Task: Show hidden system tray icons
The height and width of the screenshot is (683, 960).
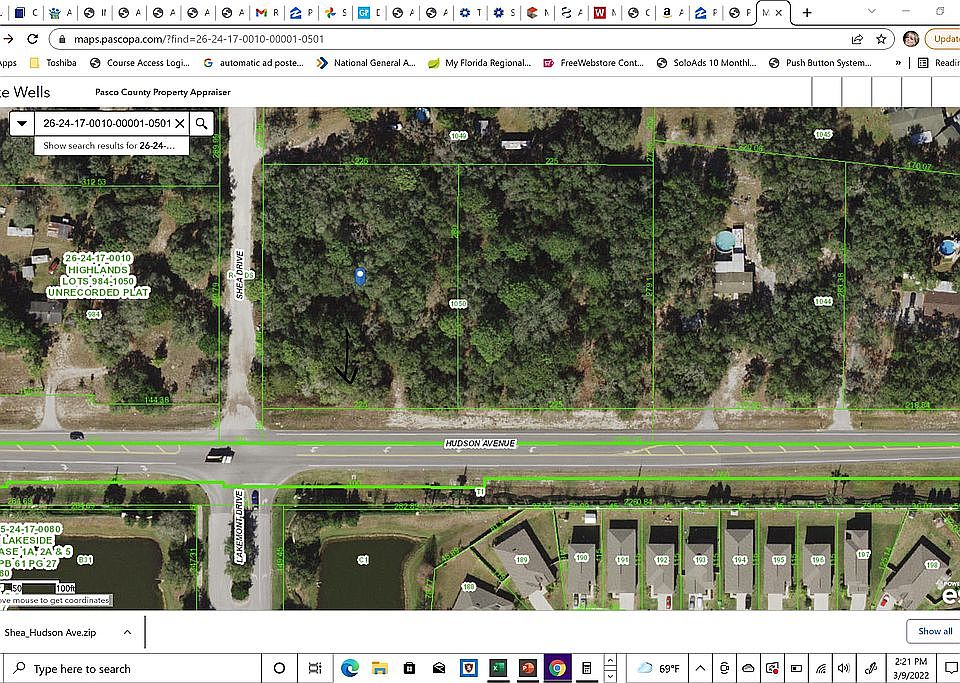Action: (x=698, y=668)
